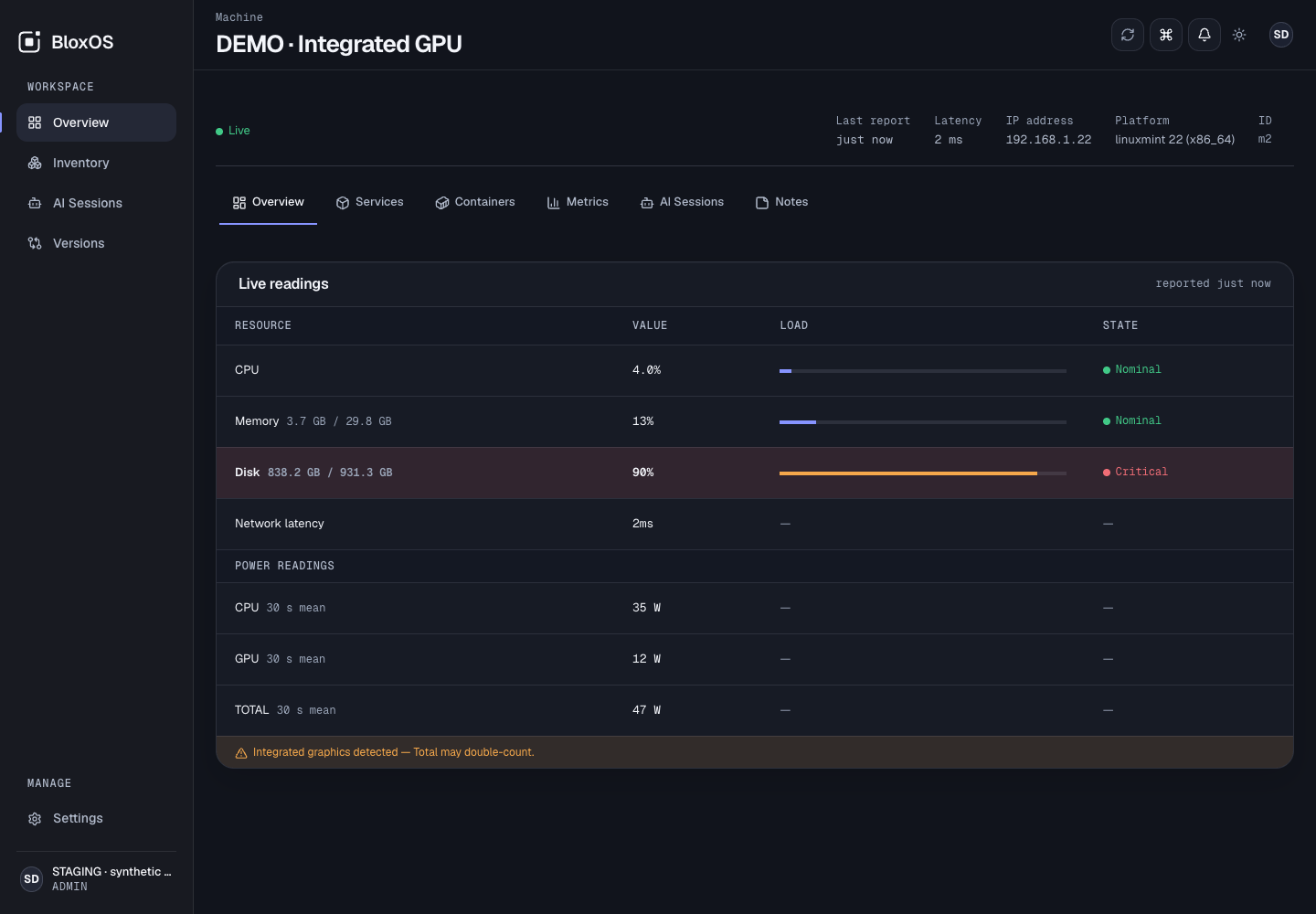Click the Disk 838.2 GB / 931.3 GB label
Screen dimensions: 1316x914
click(313, 473)
